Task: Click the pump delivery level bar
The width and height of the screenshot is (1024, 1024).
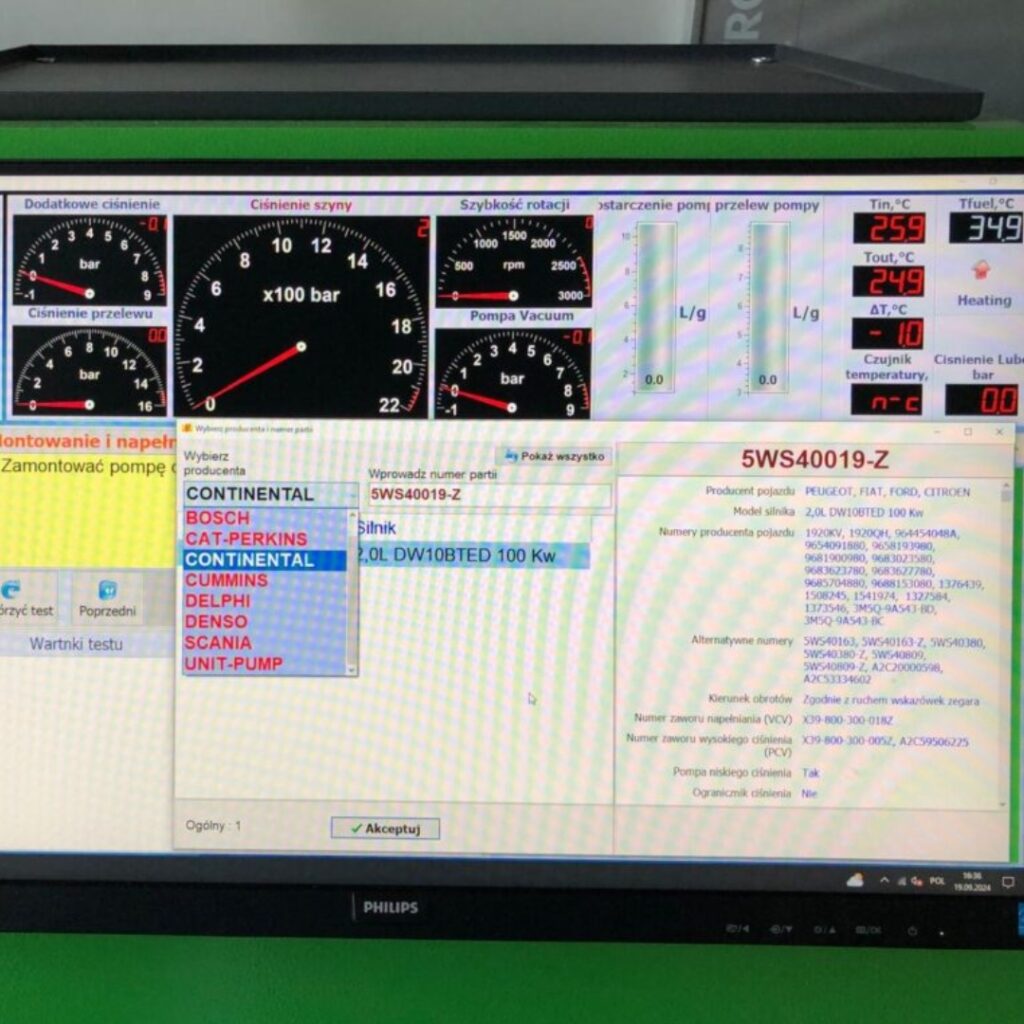Action: pos(656,307)
